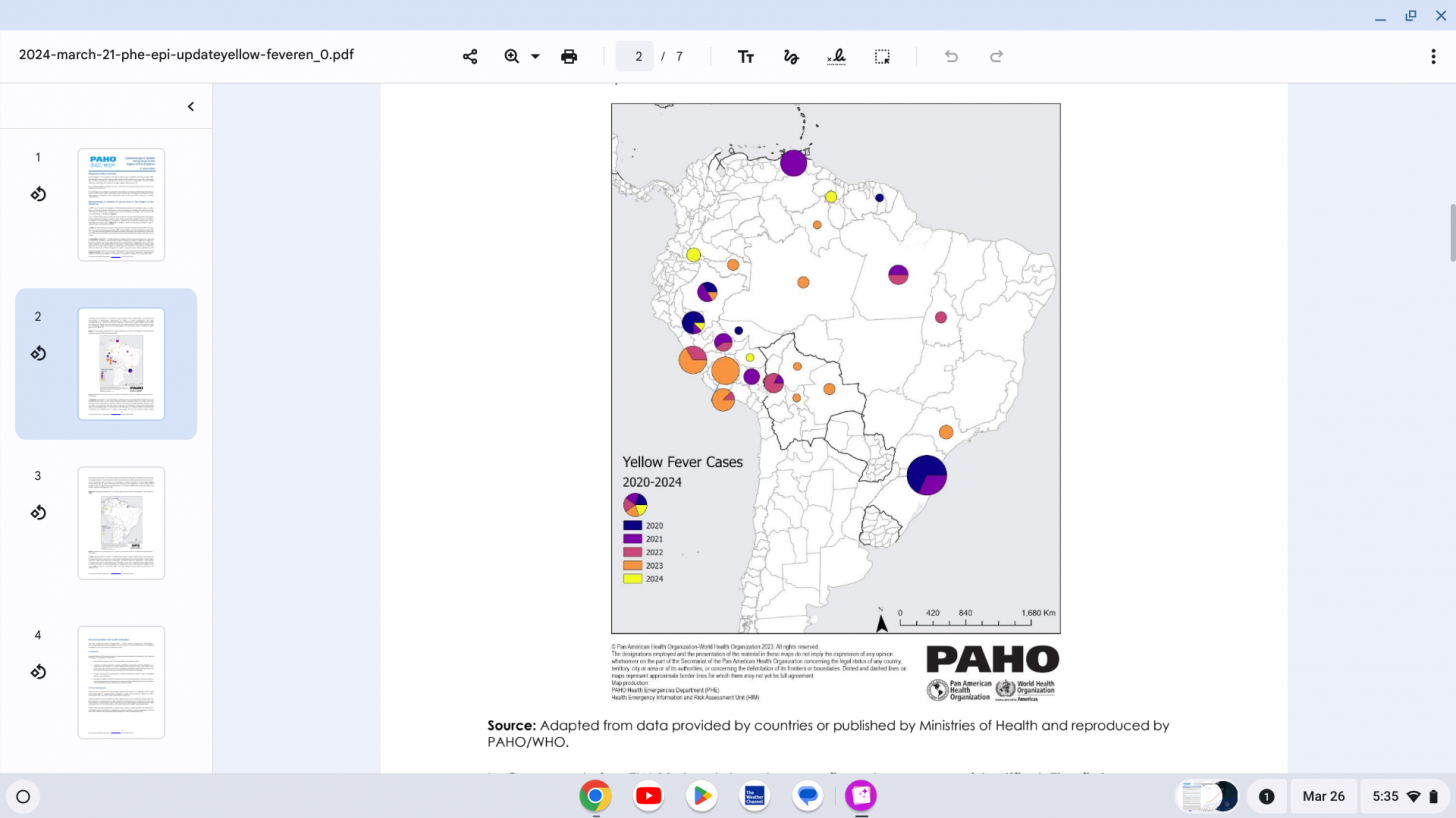
Task: Open the three-dot more options menu
Action: point(1433,56)
